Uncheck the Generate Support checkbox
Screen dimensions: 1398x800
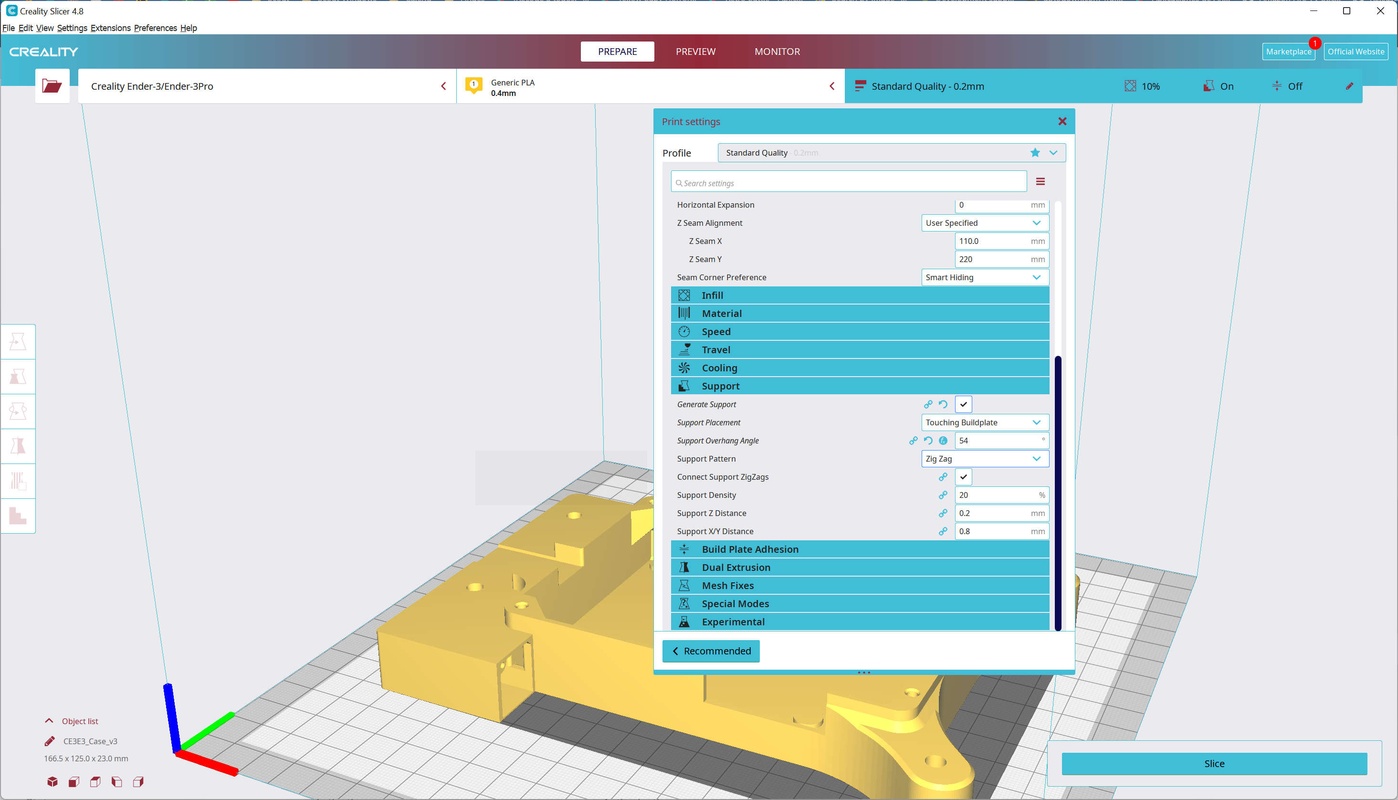pos(964,405)
